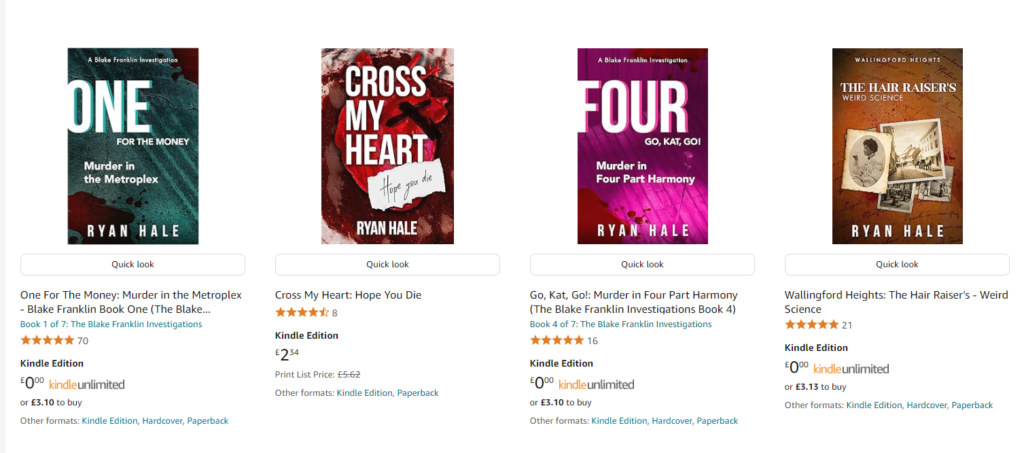Click Quick look under Cross My Heart
The width and height of the screenshot is (1024, 453).
pyautogui.click(x=387, y=264)
